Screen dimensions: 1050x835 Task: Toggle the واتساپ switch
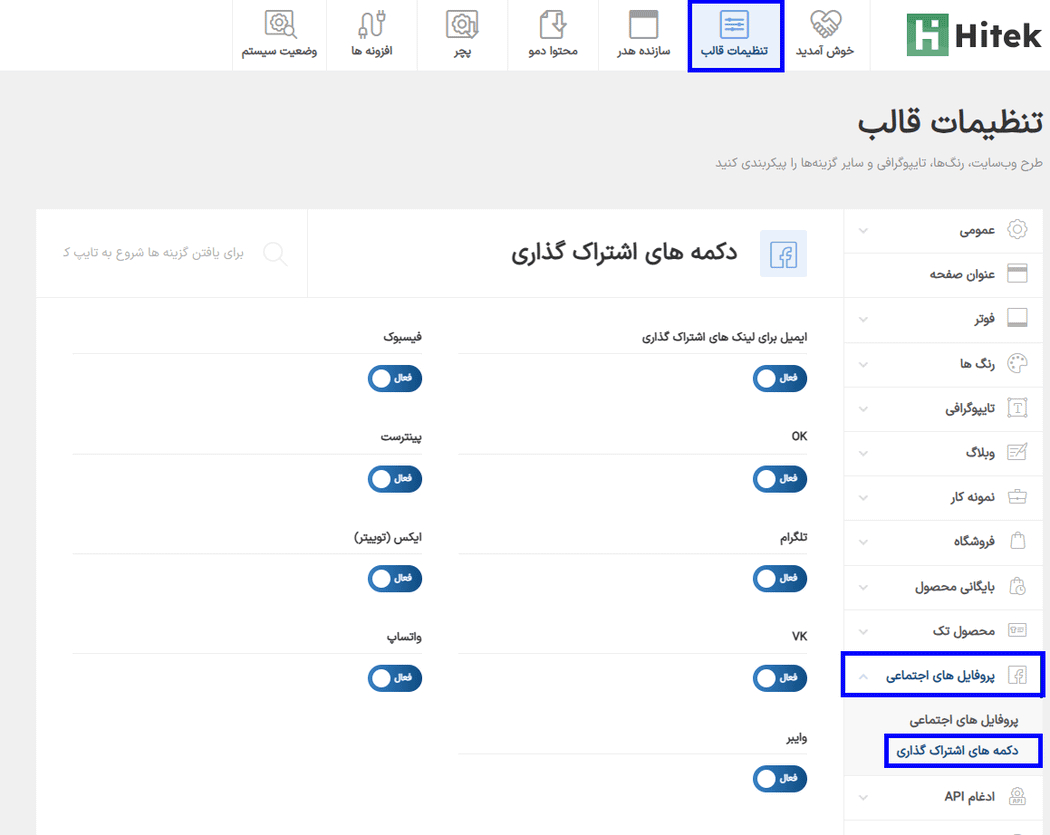click(394, 678)
